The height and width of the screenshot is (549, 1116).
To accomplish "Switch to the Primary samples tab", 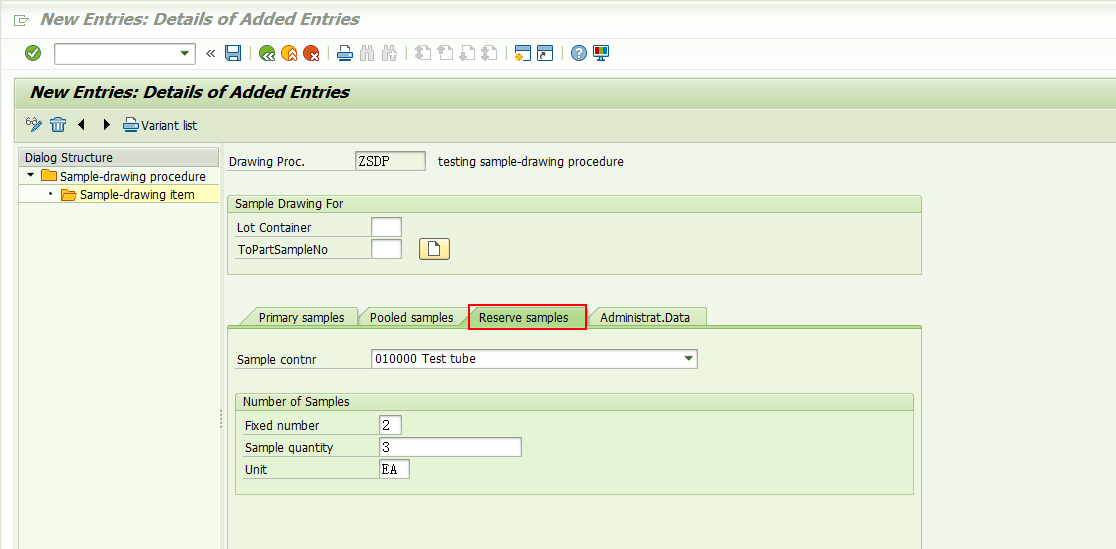I will pos(301,318).
